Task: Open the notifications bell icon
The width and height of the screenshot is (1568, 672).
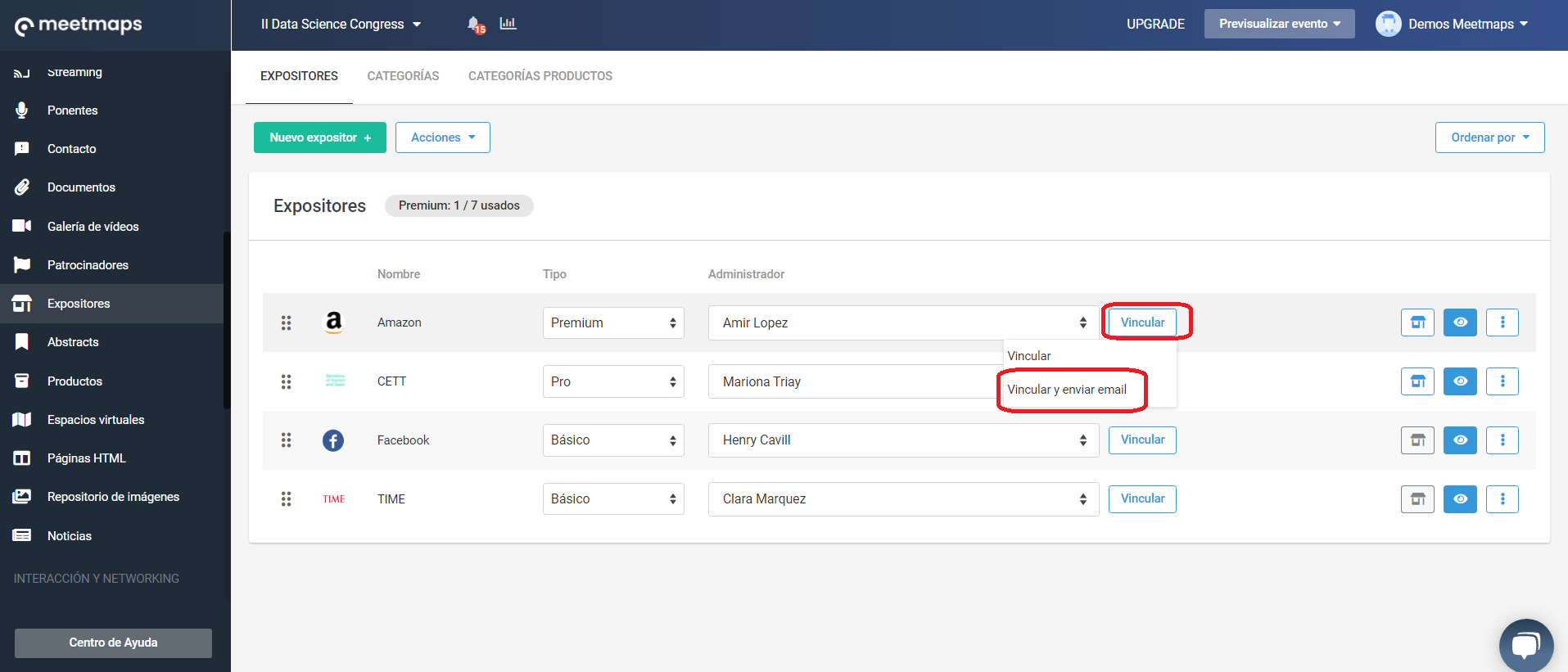Action: click(x=475, y=25)
